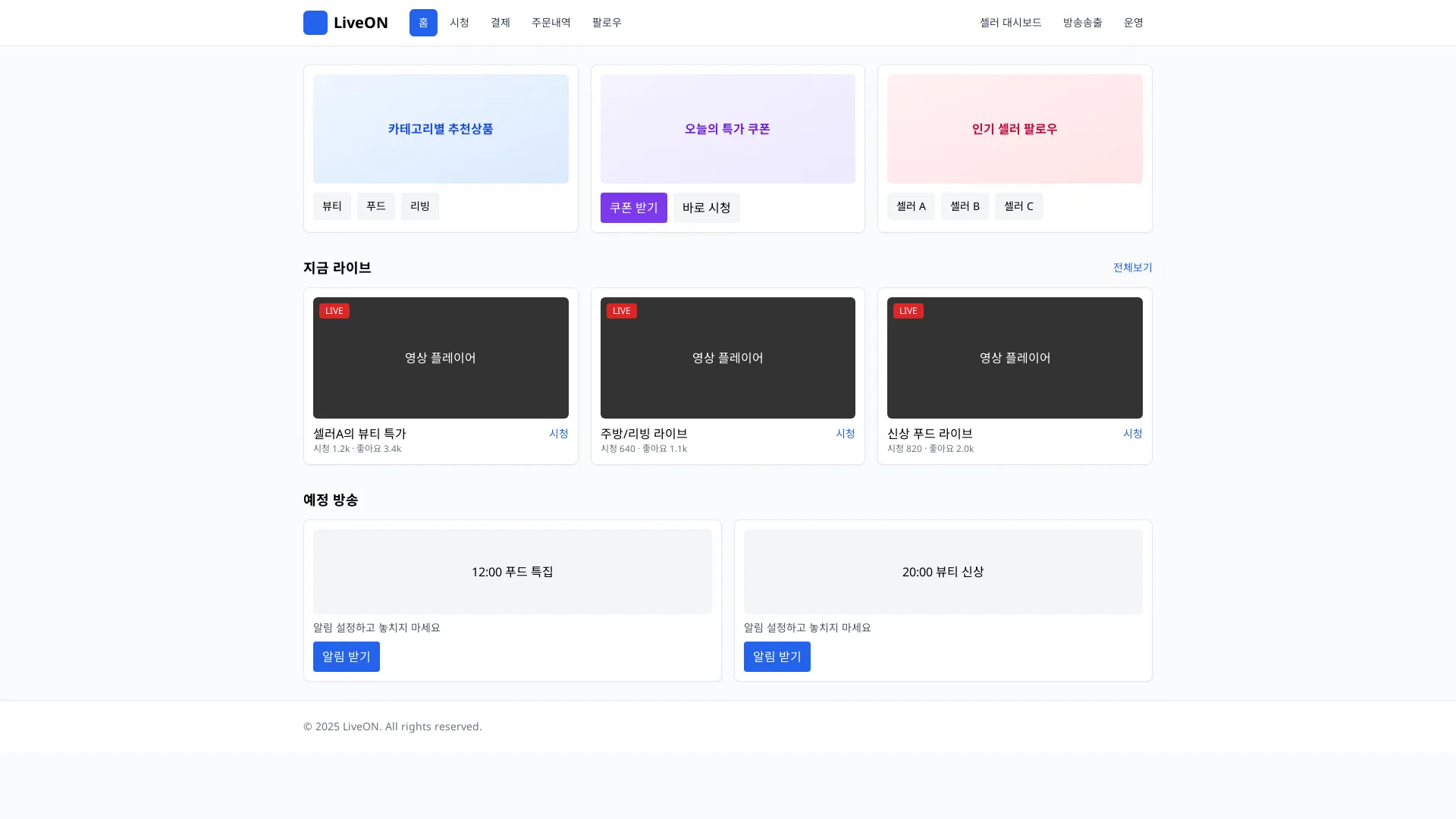Click 알림 받기 for 12:00 푸드 특집
This screenshot has width=1456, height=819.
point(346,657)
